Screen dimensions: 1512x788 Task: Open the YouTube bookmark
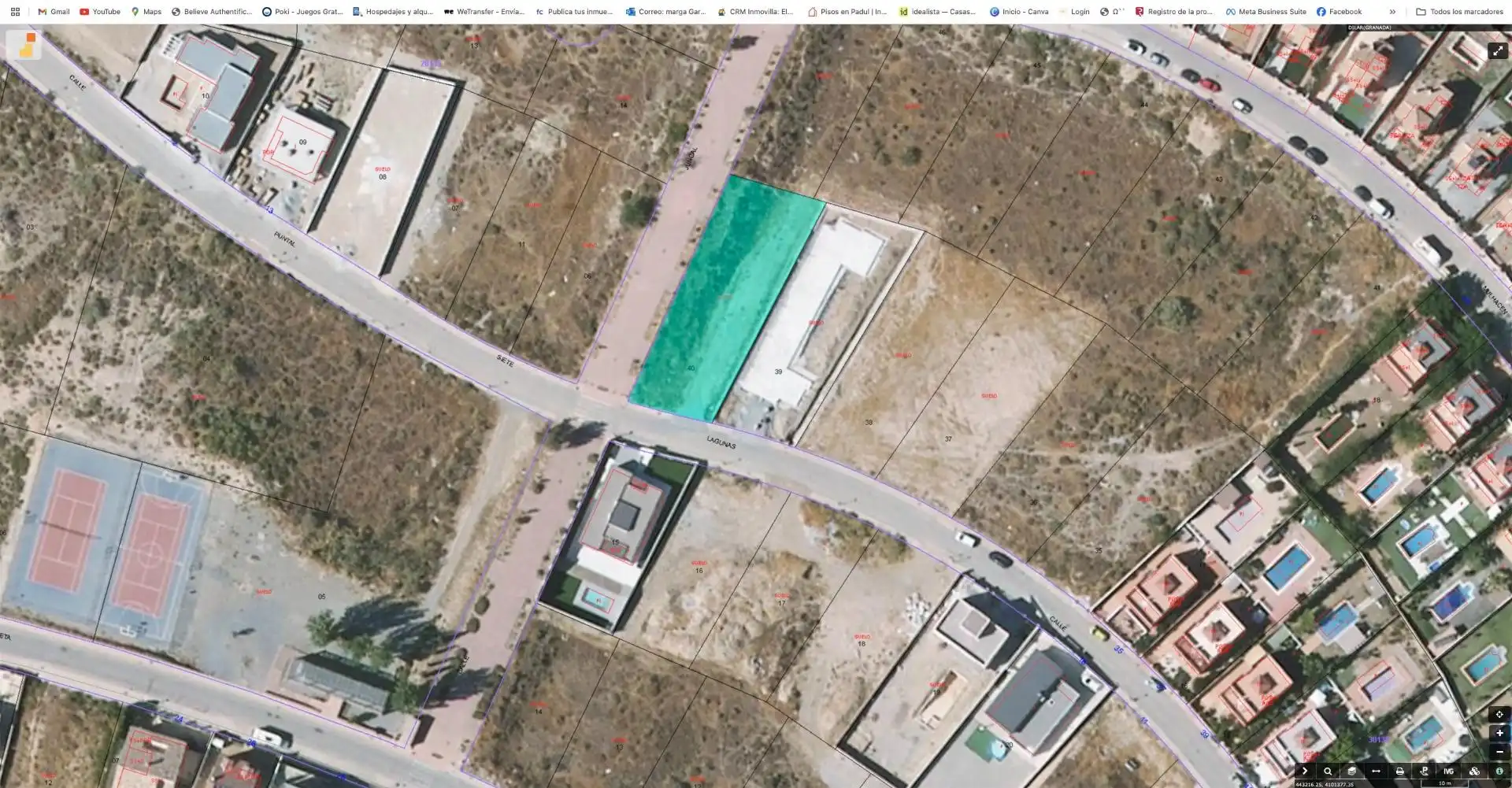pyautogui.click(x=100, y=12)
